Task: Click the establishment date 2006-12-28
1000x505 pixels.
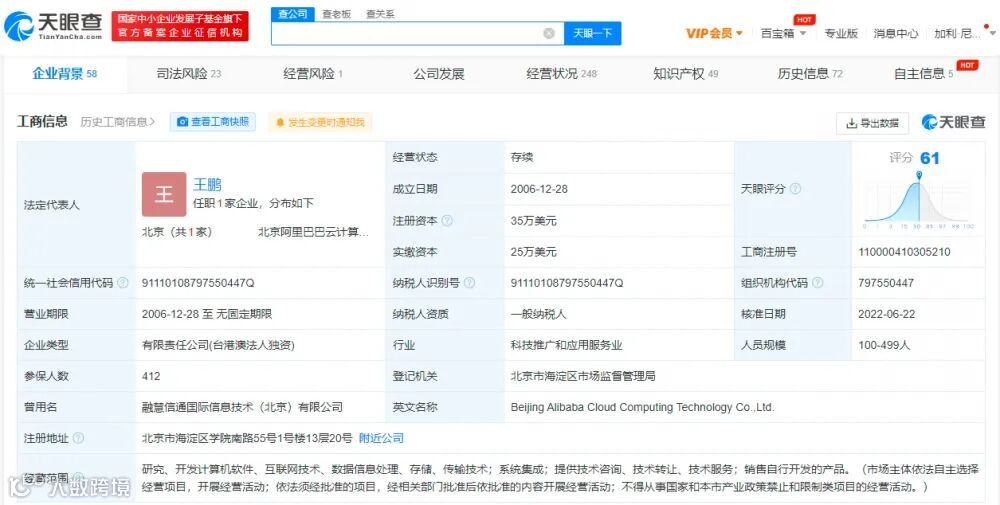Action: click(539, 189)
